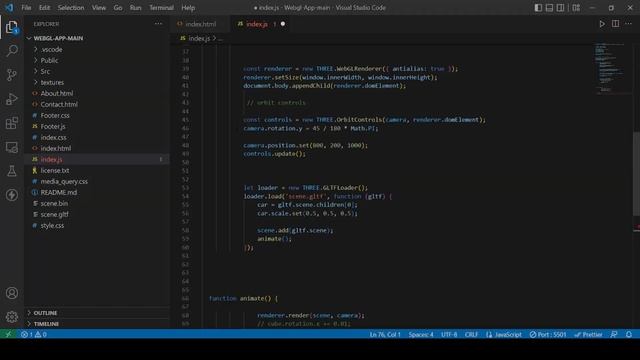This screenshot has height=360, width=640.
Task: Open the Run menu
Action: [x=136, y=8]
